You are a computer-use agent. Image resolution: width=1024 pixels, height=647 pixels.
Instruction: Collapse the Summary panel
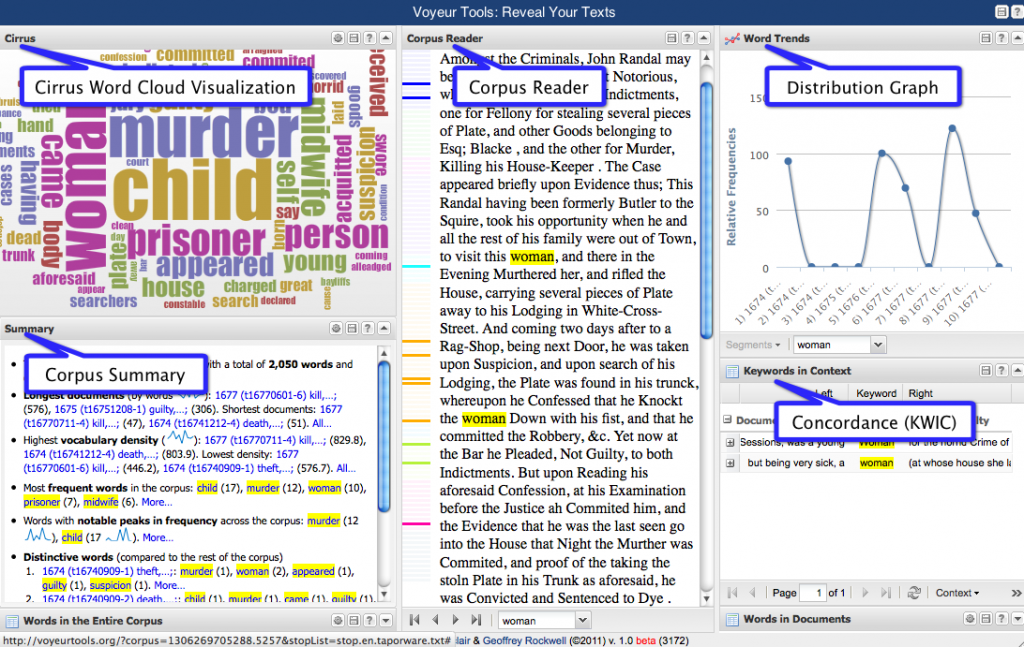point(384,328)
